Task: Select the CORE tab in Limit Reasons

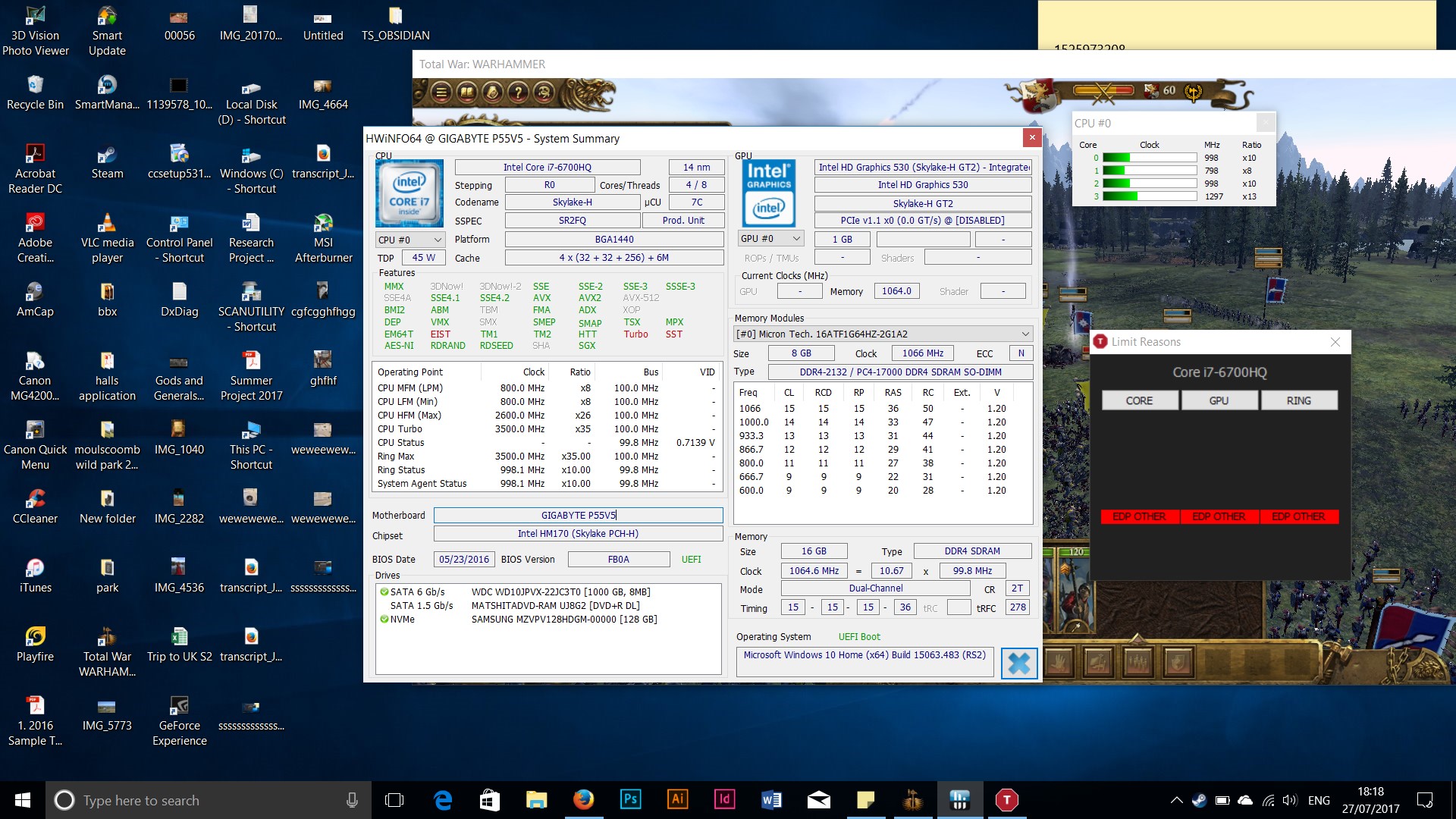Action: [1139, 401]
